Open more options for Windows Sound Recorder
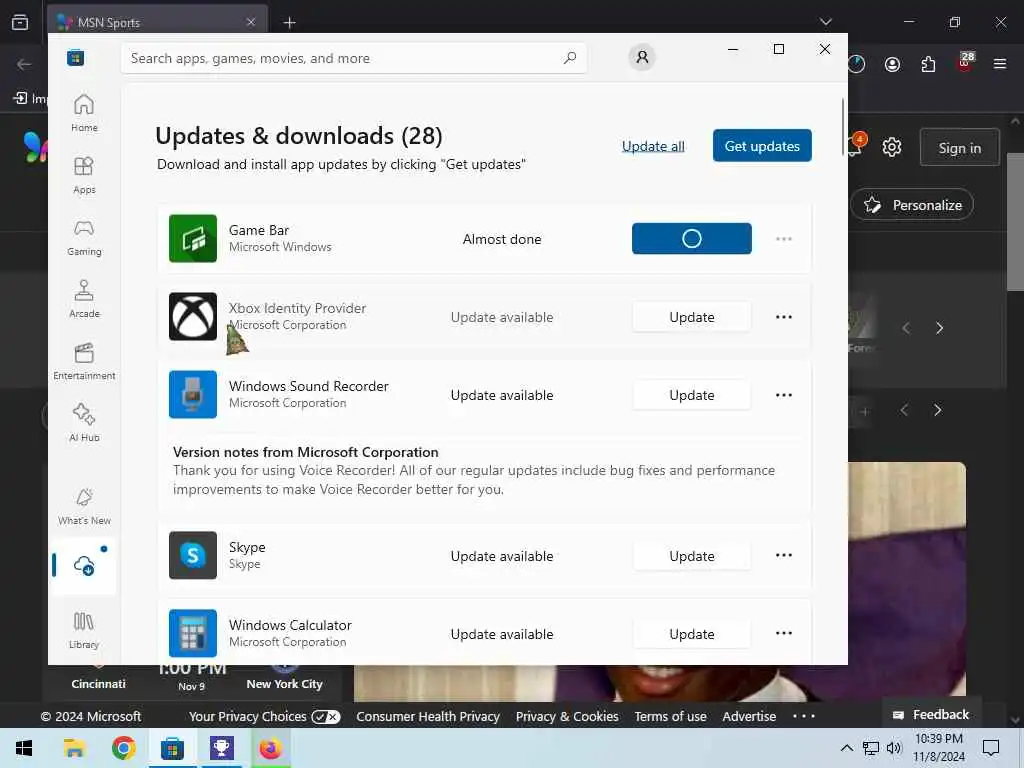 coord(784,395)
